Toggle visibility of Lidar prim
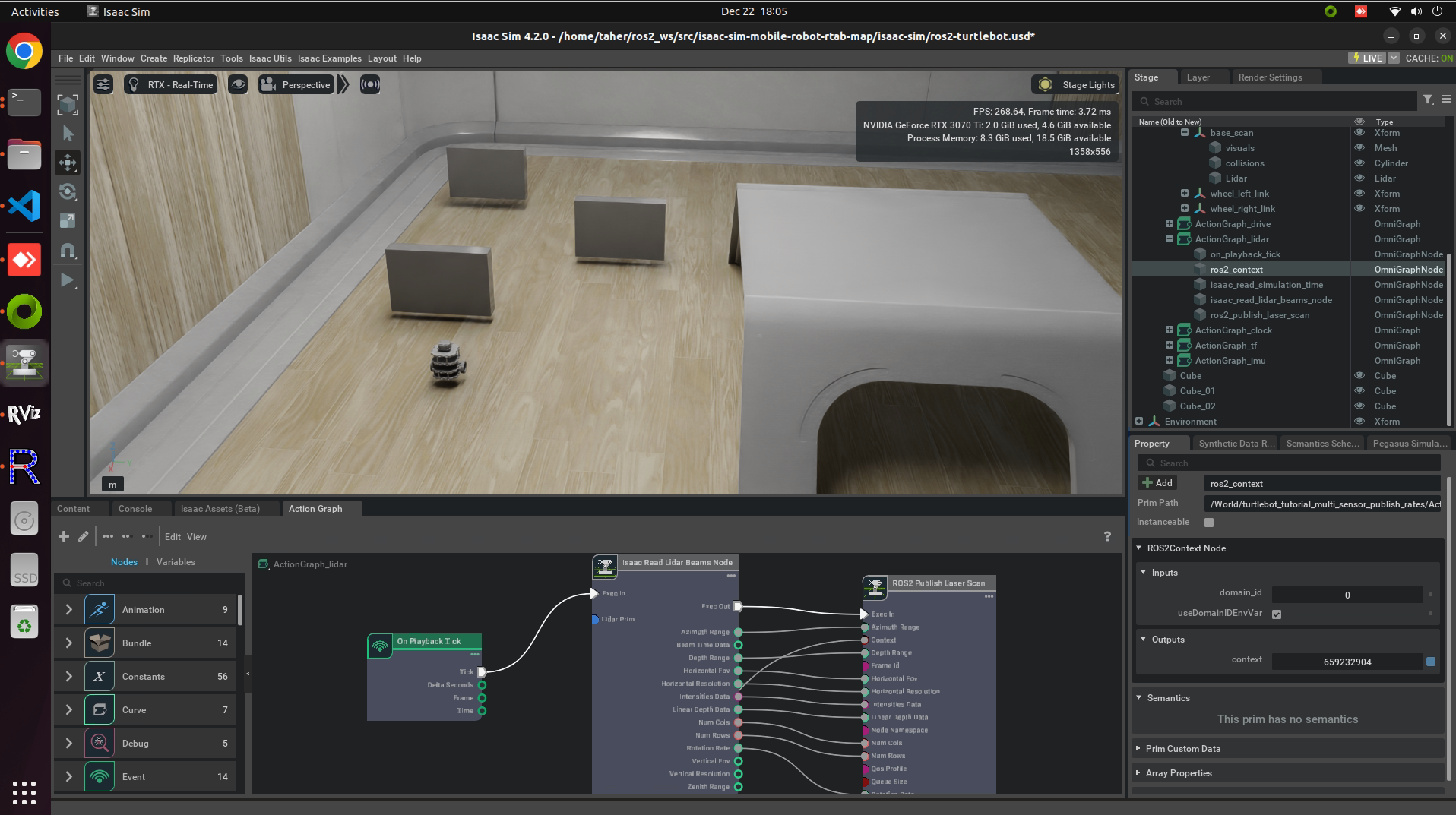 [1359, 178]
